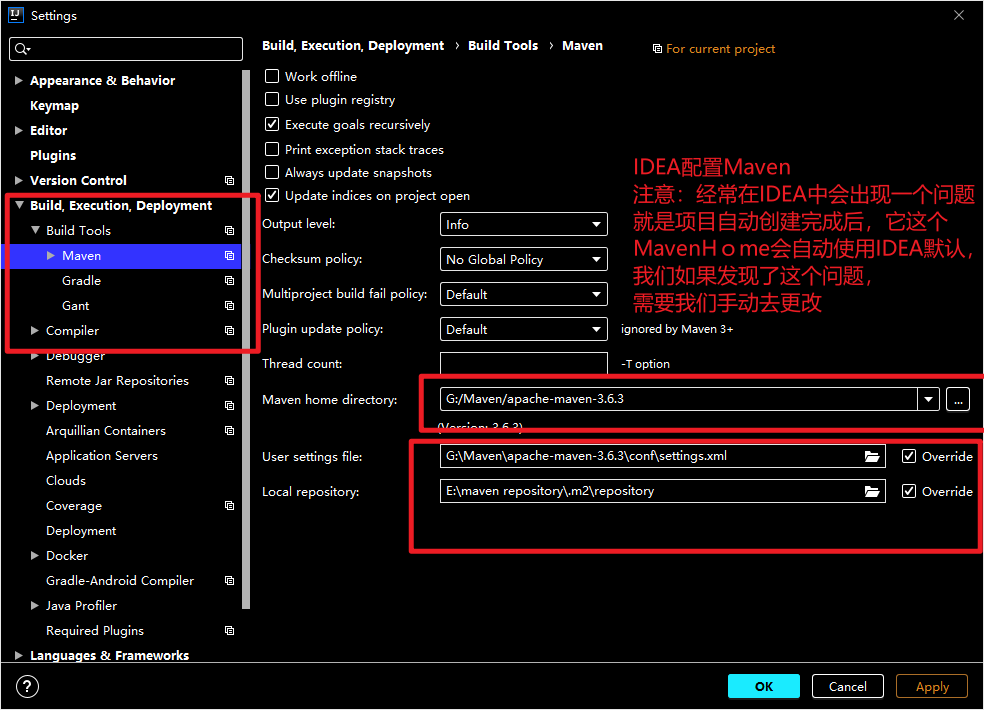Click the OK button
984x710 pixels.
(764, 686)
